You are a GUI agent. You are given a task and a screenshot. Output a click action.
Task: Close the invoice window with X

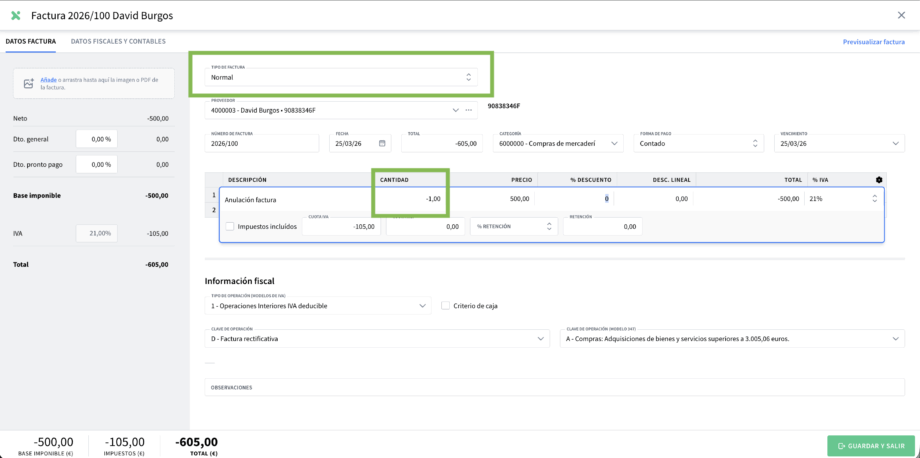click(x=902, y=15)
